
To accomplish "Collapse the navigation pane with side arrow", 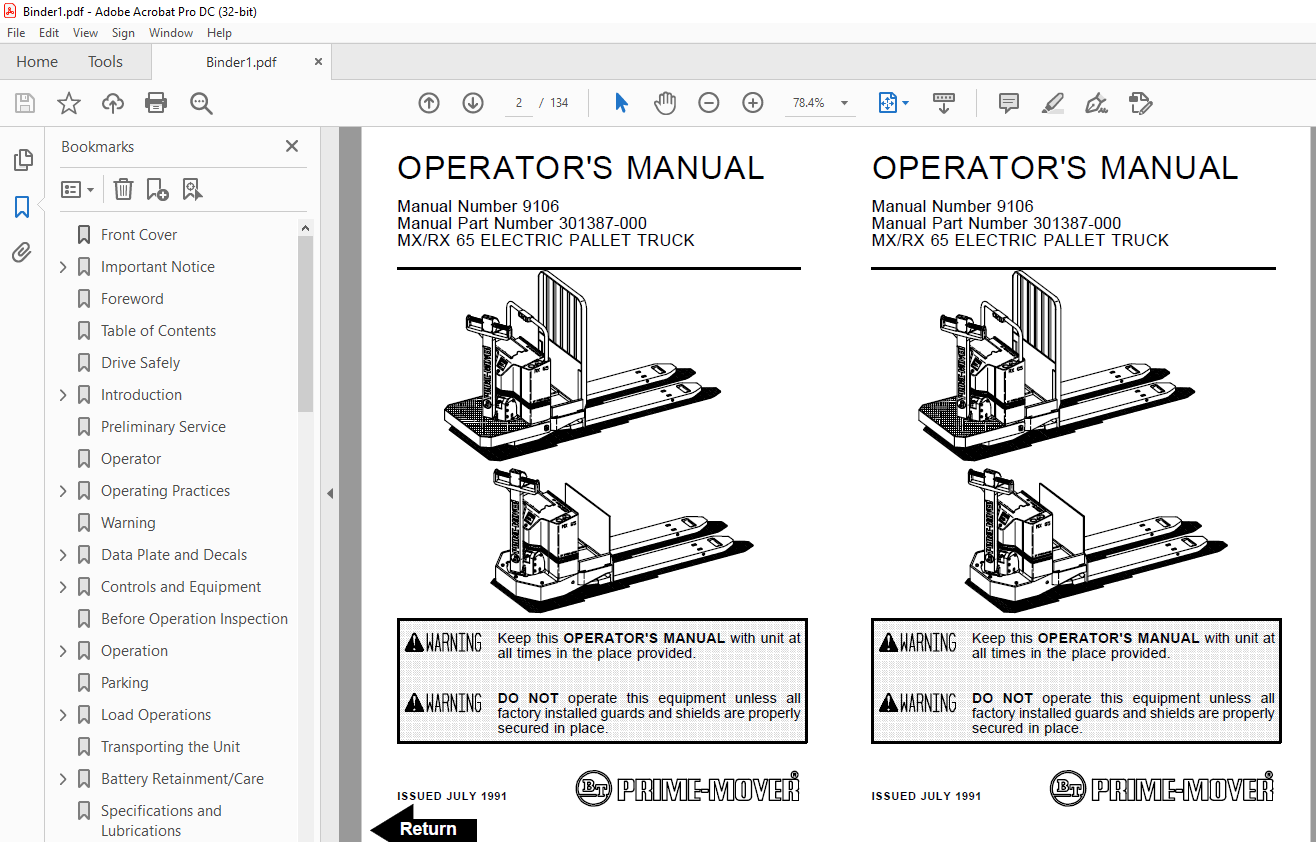I will (x=329, y=493).
